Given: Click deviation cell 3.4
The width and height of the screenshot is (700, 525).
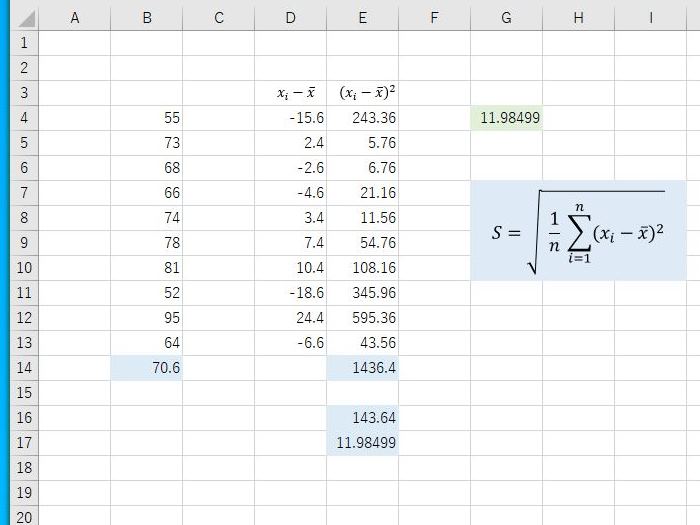Looking at the screenshot, I should 291,218.
